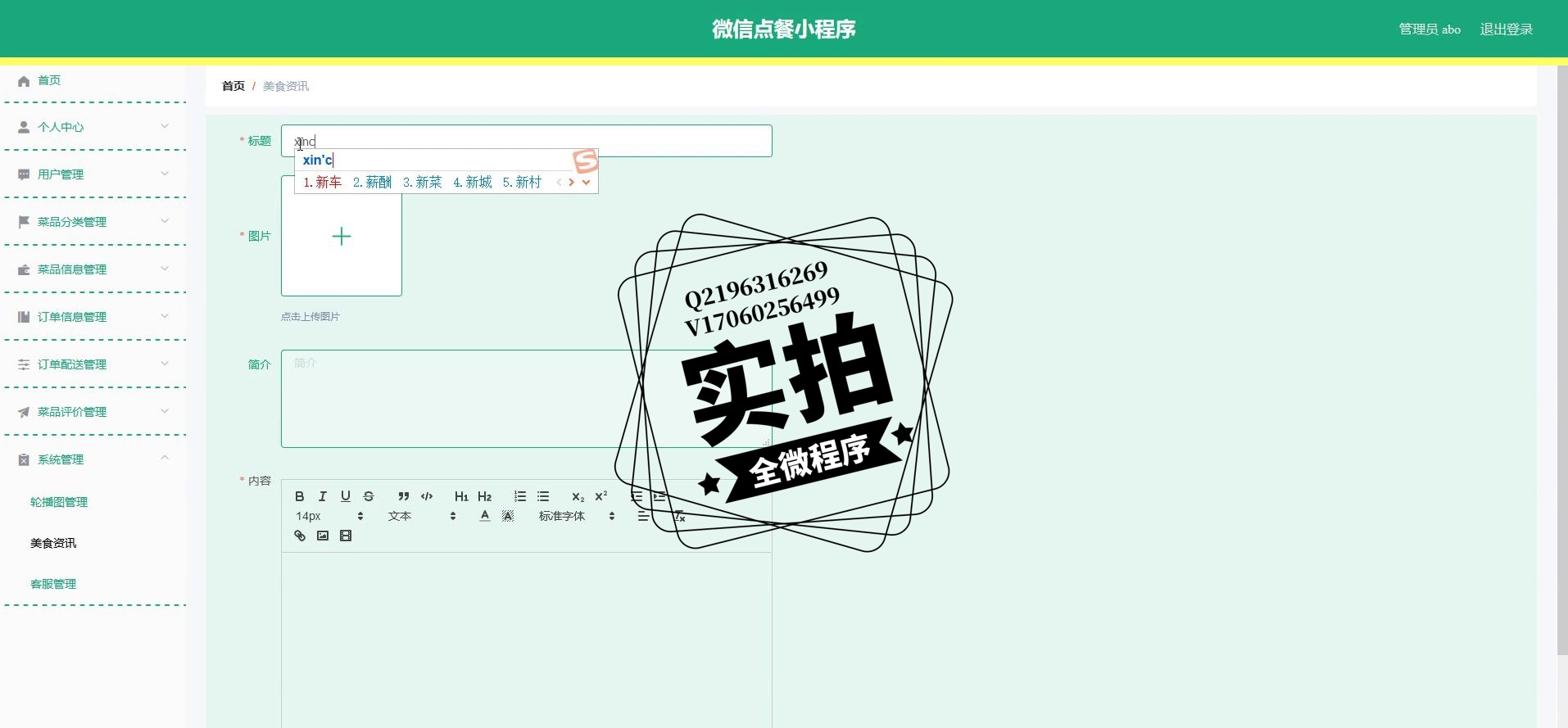The width and height of the screenshot is (1568, 728).
Task: Choose IME candidate 2. 薪酬
Action: pyautogui.click(x=373, y=183)
